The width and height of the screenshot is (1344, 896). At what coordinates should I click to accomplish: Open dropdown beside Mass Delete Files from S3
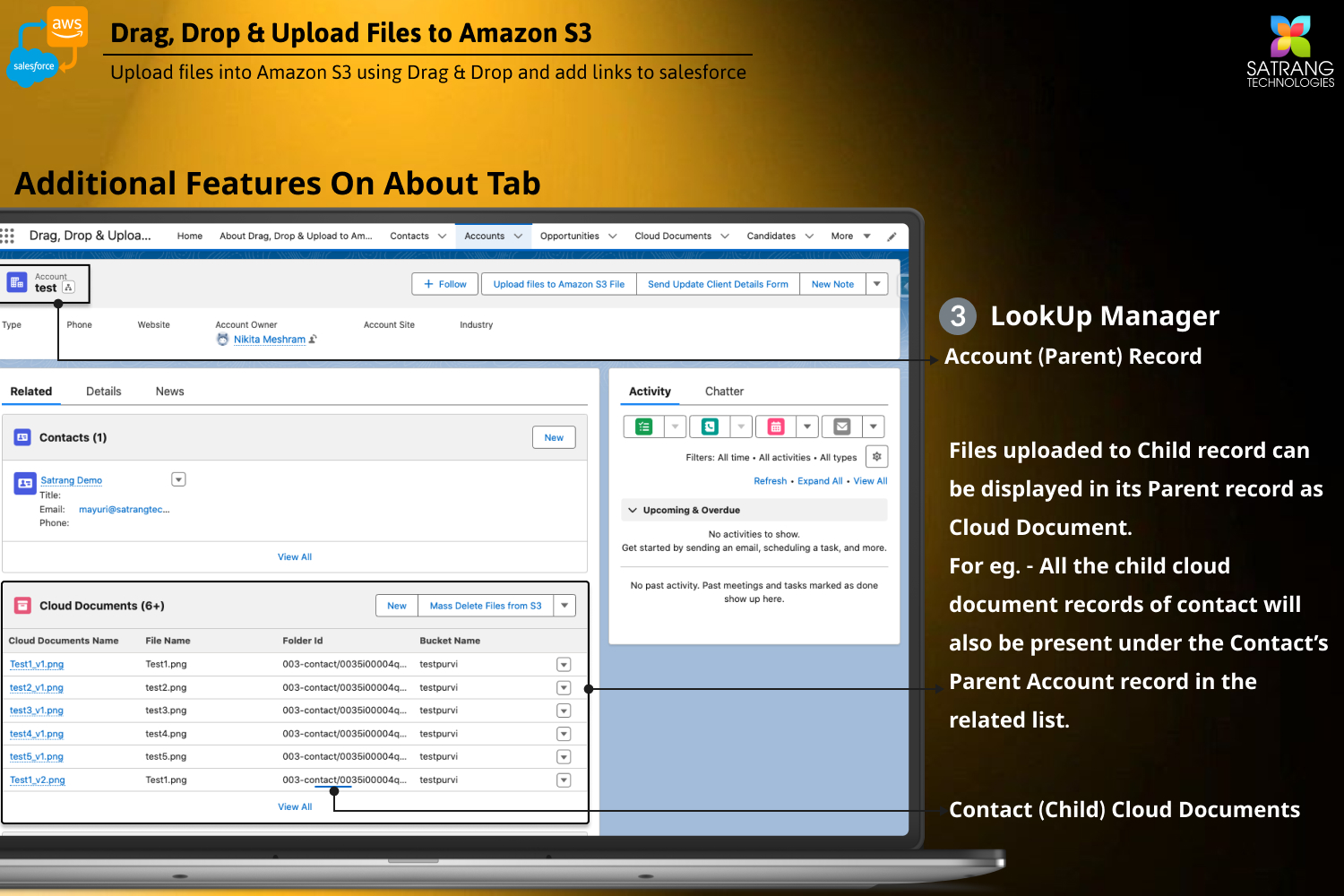coord(564,606)
